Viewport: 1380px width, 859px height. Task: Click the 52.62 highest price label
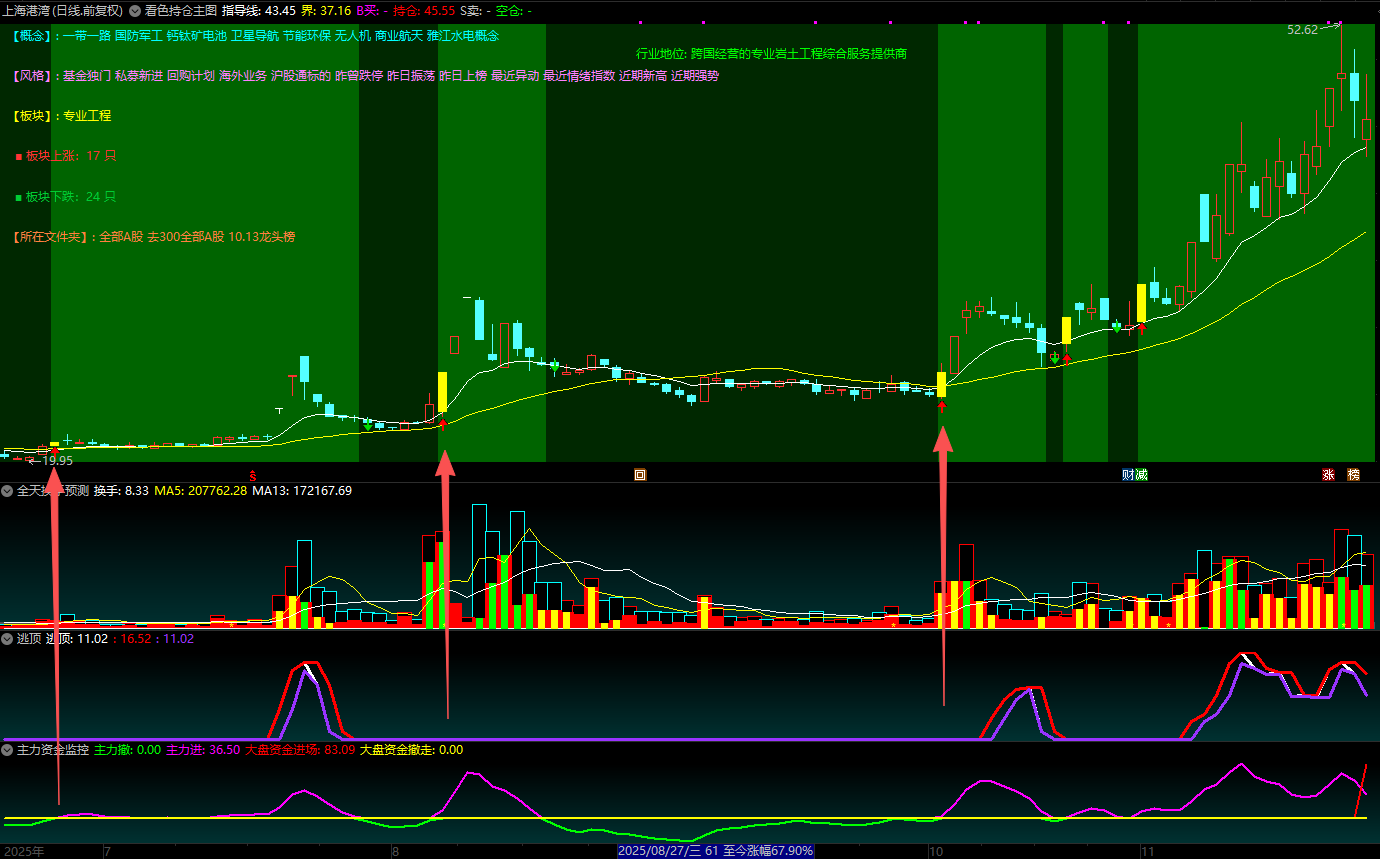[1302, 30]
